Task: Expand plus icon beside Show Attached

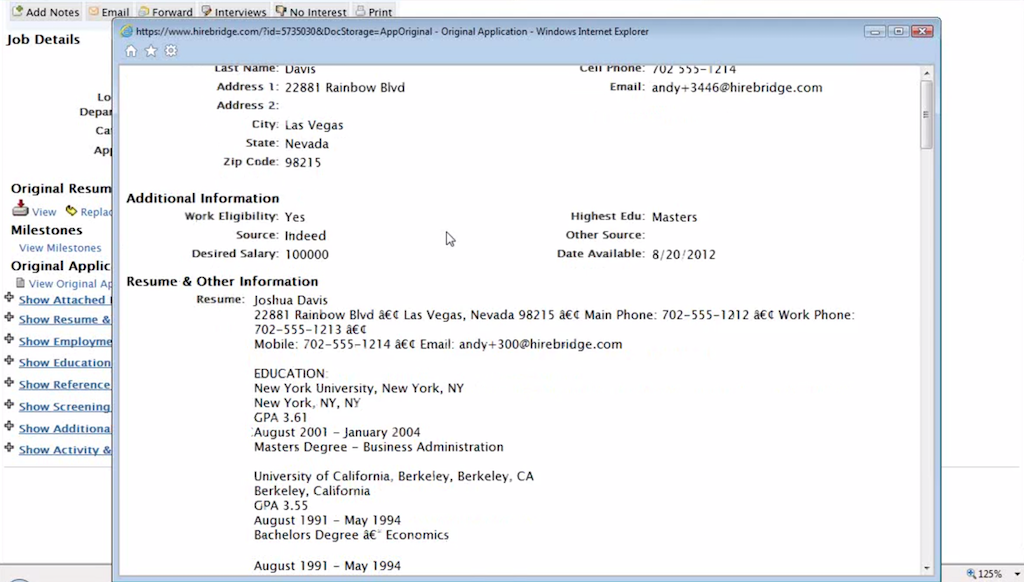Action: tap(9, 298)
